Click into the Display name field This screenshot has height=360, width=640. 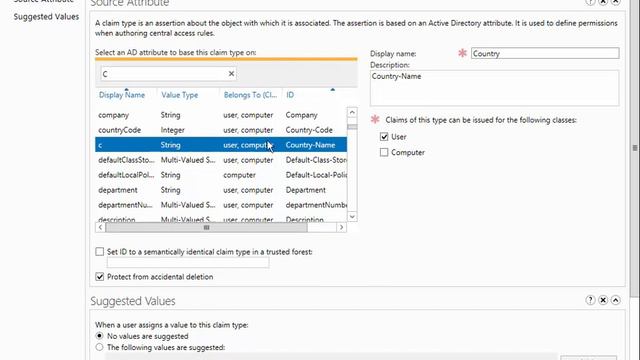point(545,53)
